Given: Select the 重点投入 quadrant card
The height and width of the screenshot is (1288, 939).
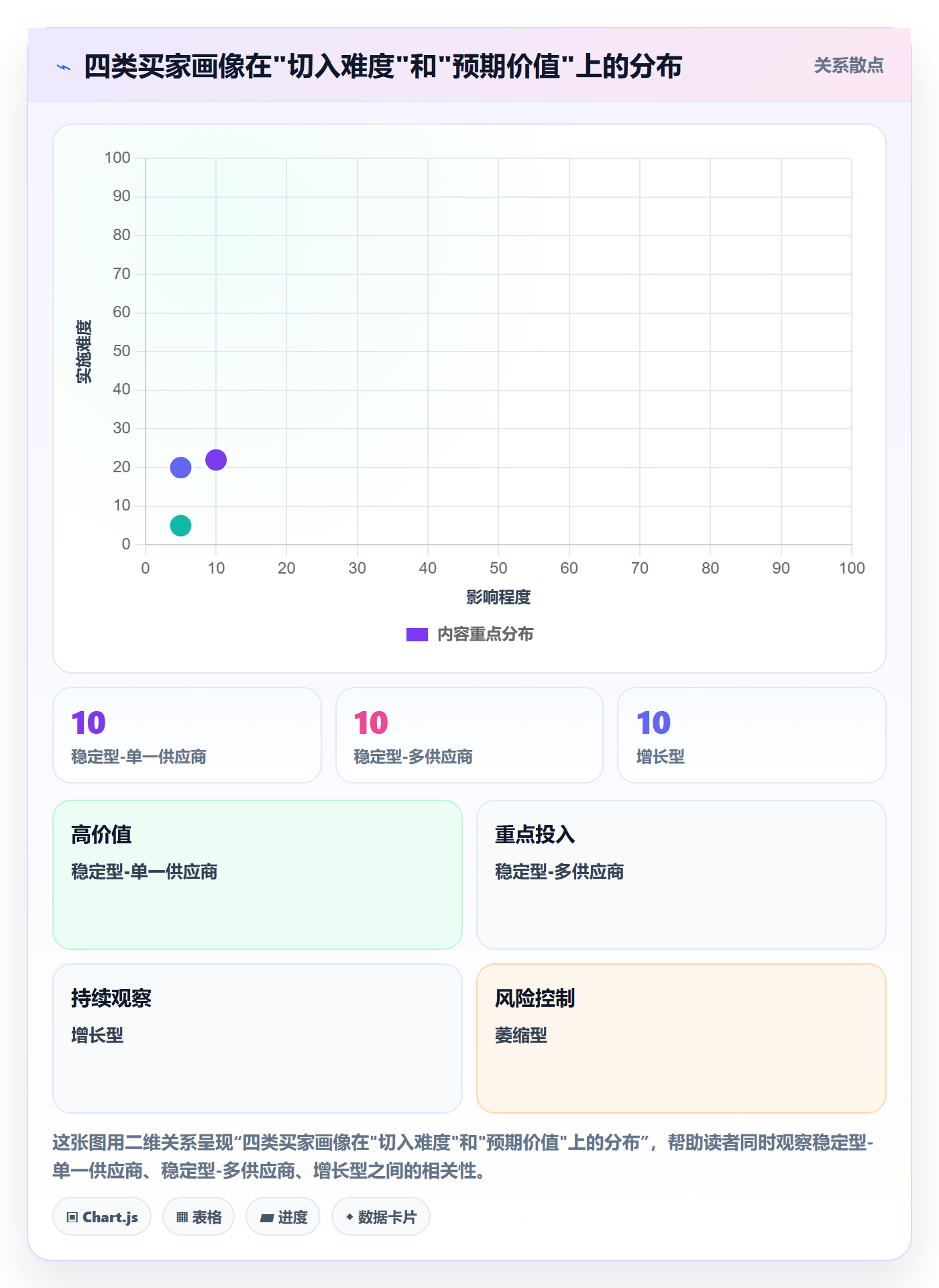Looking at the screenshot, I should (681, 875).
